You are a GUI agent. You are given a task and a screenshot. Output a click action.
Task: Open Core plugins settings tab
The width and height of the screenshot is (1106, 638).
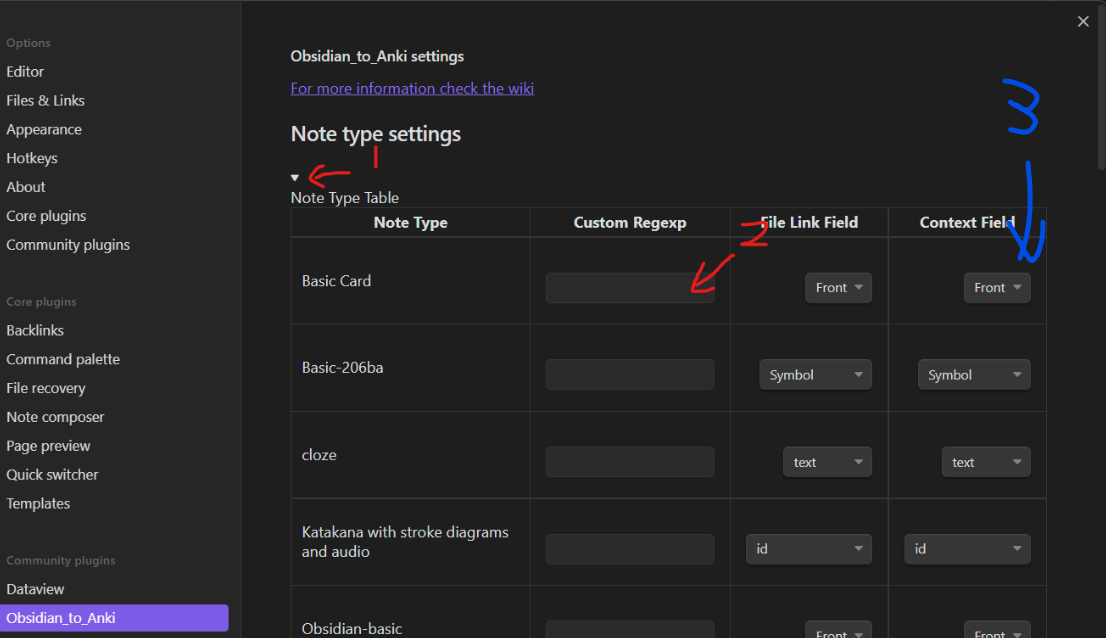pyautogui.click(x=46, y=216)
